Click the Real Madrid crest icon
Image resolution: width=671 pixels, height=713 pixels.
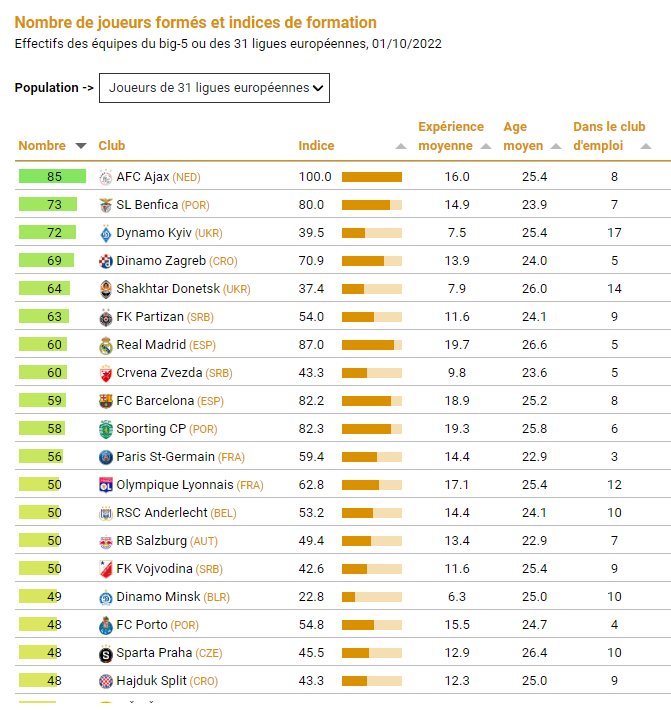pyautogui.click(x=106, y=345)
